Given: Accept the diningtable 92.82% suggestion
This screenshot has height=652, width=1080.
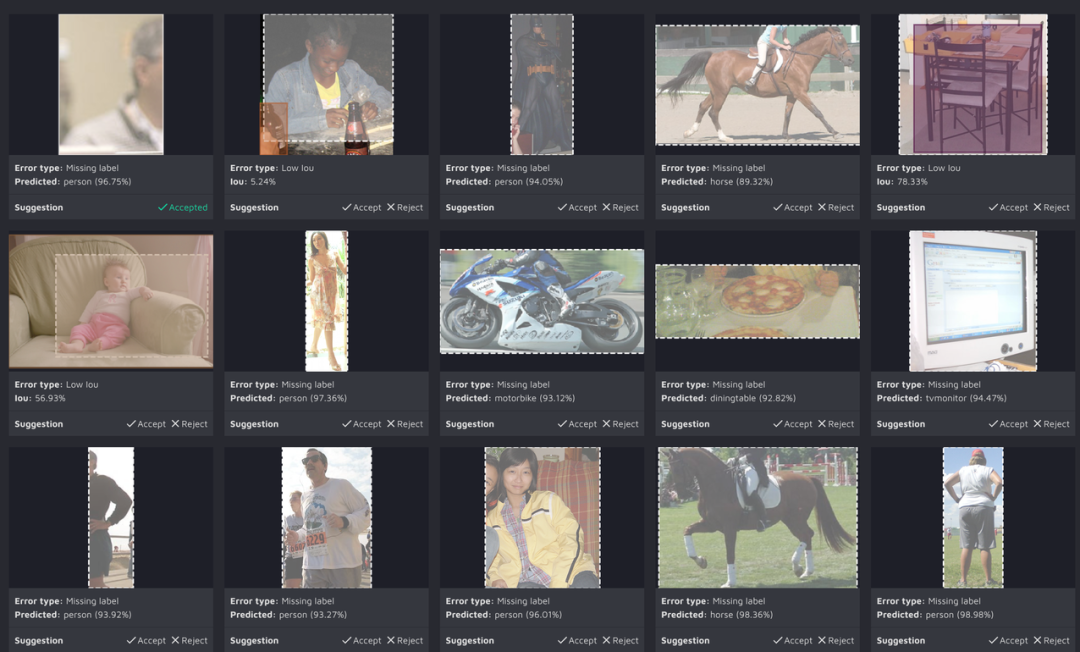Looking at the screenshot, I should [x=793, y=424].
